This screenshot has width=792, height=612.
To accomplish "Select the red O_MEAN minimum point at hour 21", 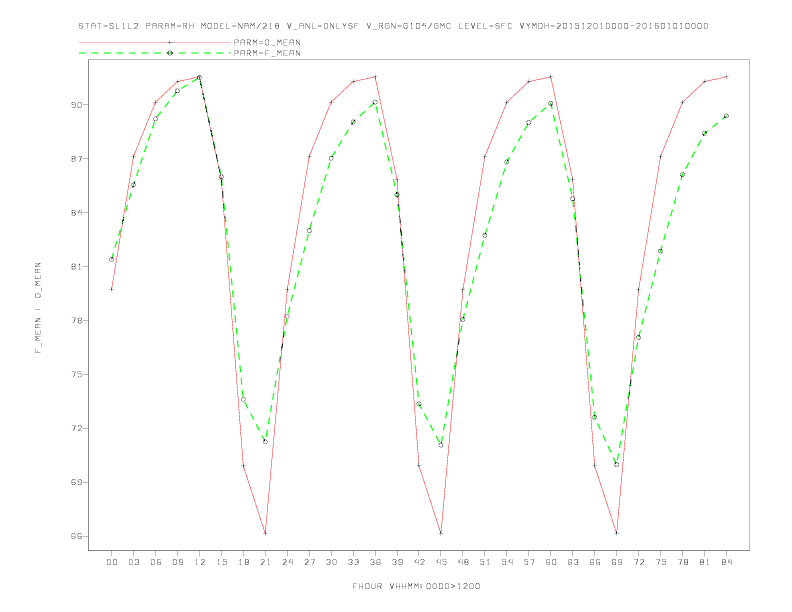I will click(265, 533).
